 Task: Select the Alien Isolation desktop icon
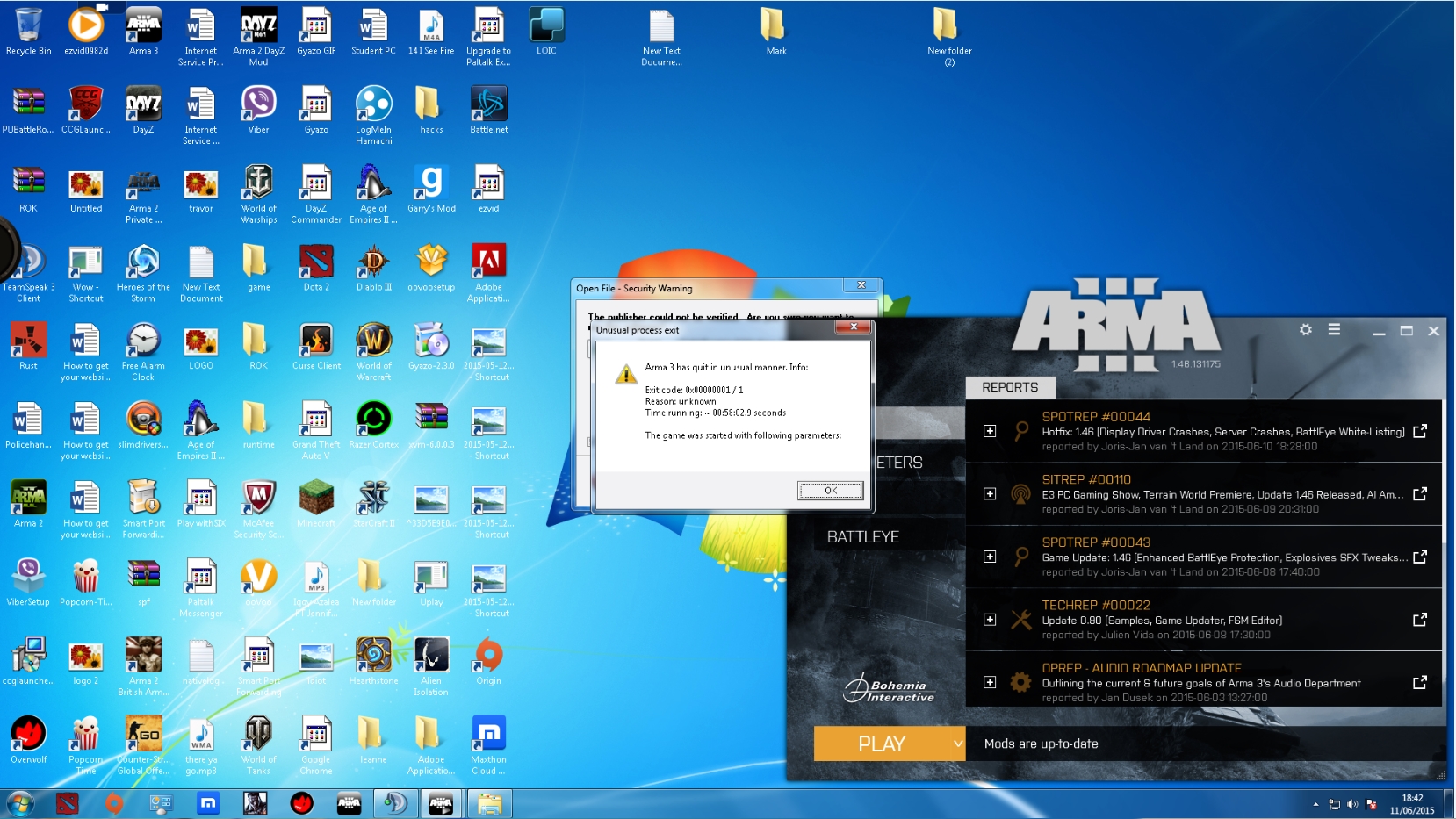(431, 666)
